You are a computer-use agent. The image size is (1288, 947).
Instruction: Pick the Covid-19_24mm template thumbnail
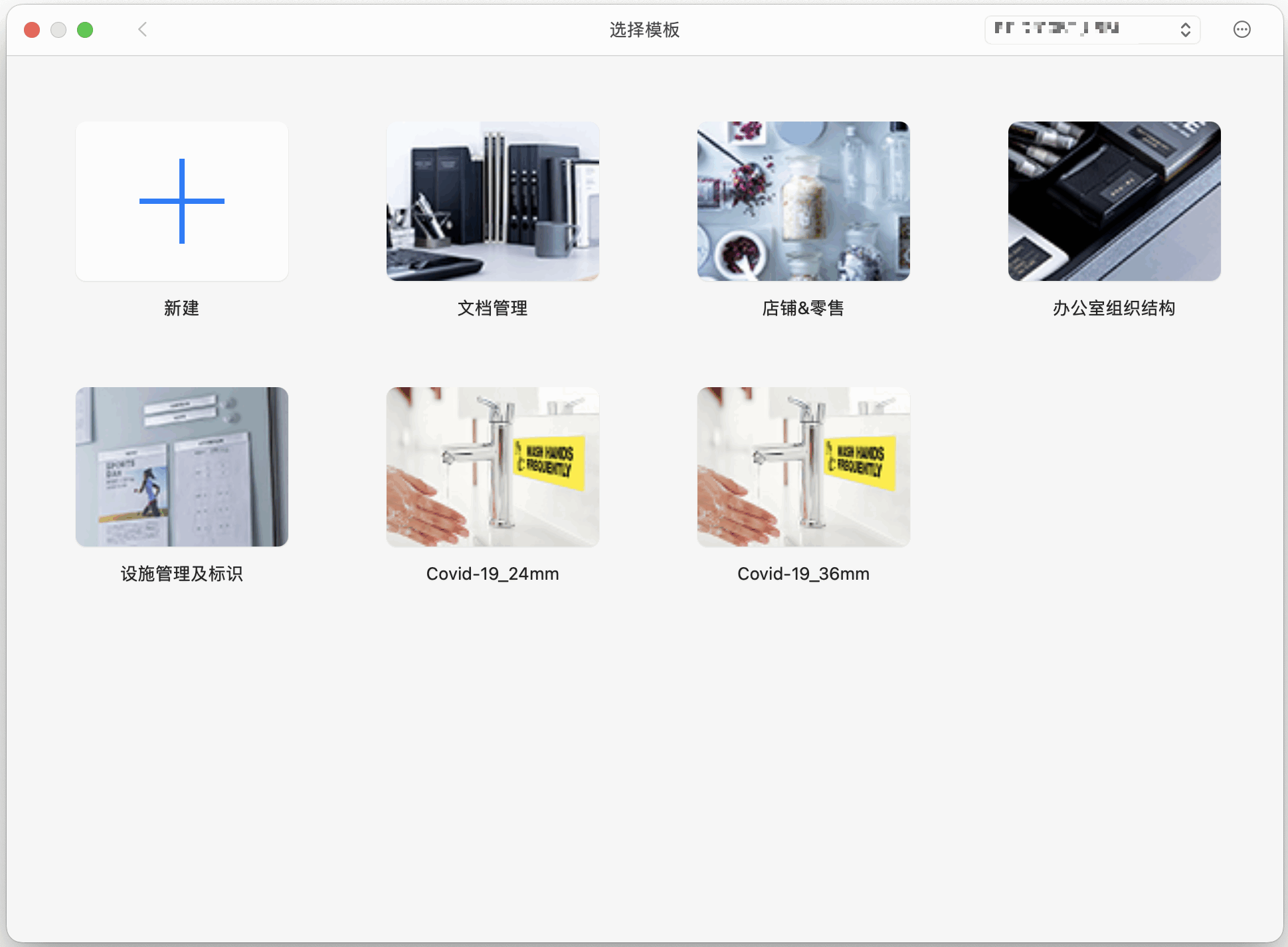[492, 467]
